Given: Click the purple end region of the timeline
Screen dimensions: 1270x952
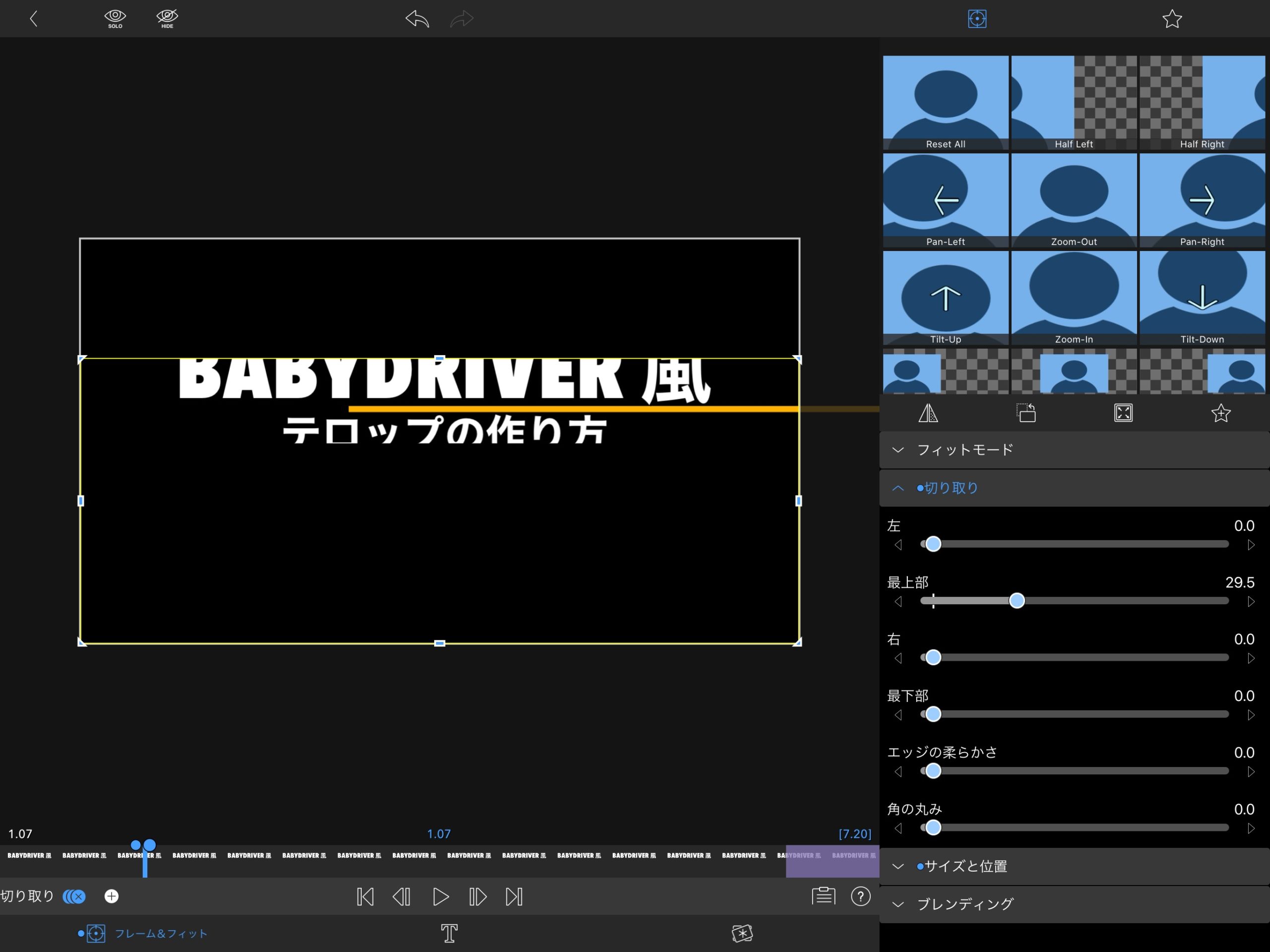Looking at the screenshot, I should (x=832, y=861).
